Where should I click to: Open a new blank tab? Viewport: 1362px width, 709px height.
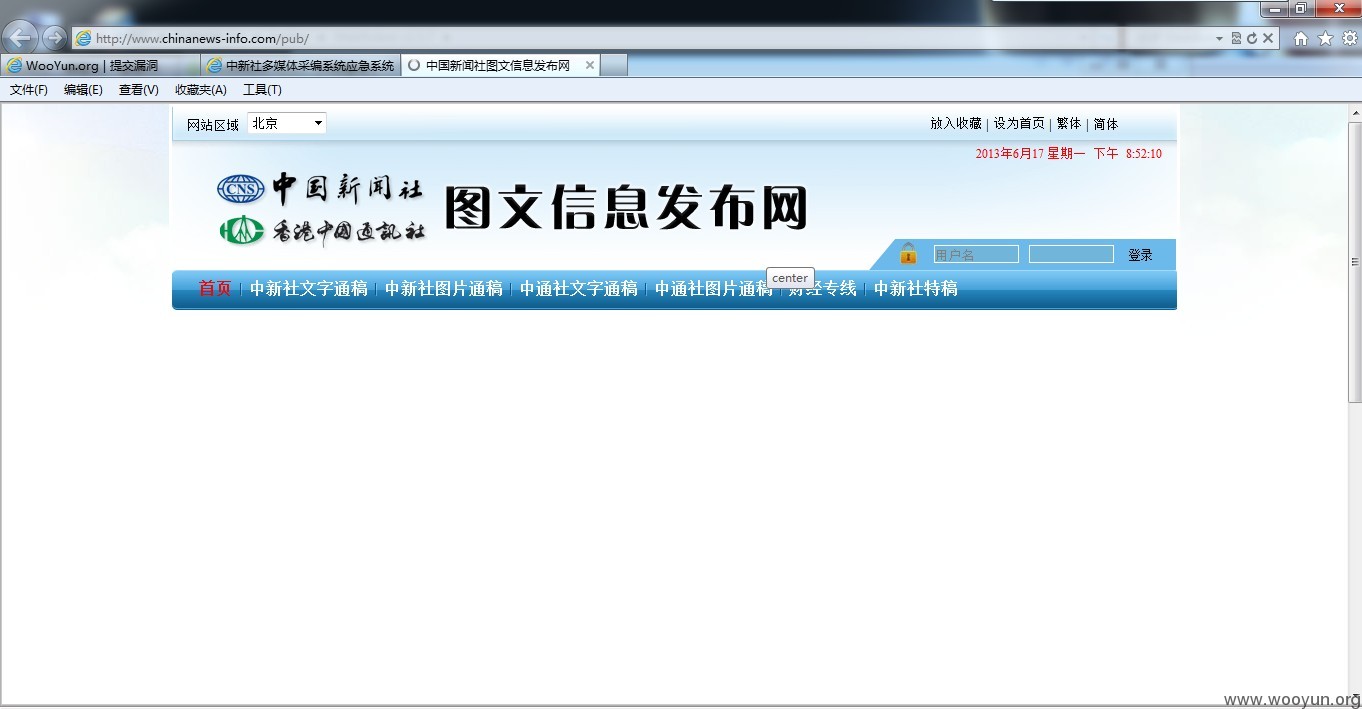[x=614, y=65]
